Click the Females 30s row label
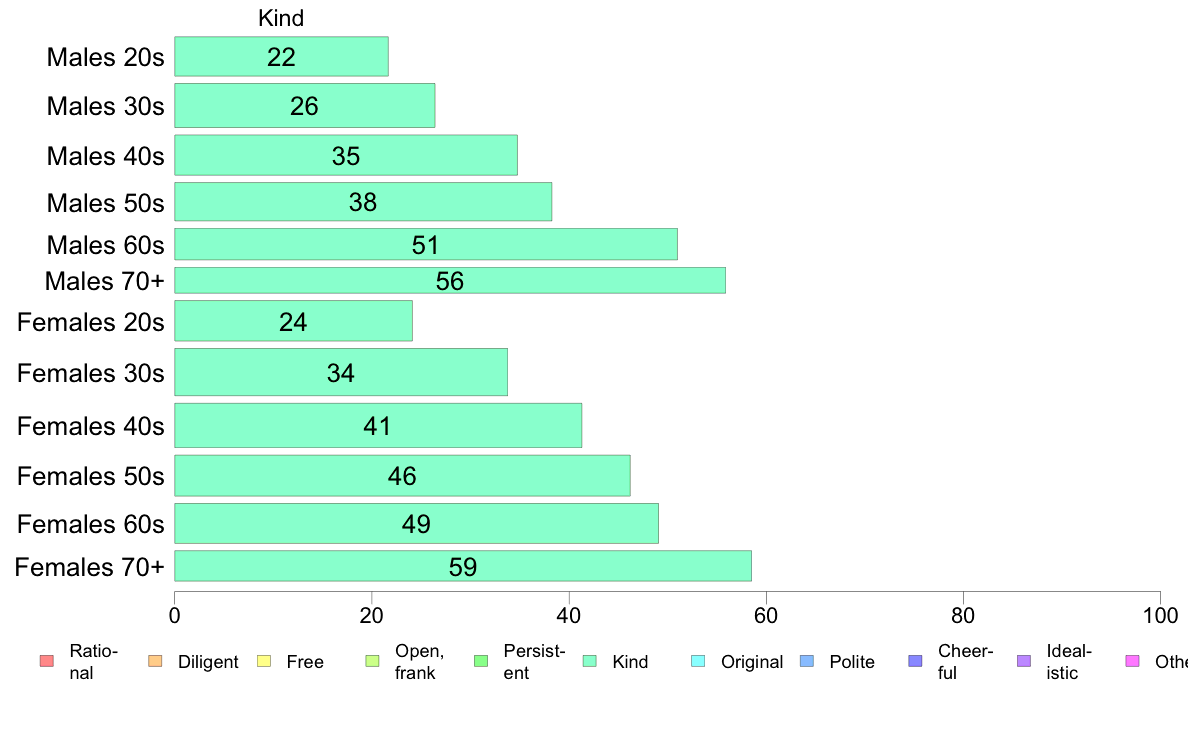This screenshot has height=736, width=1188. click(91, 373)
